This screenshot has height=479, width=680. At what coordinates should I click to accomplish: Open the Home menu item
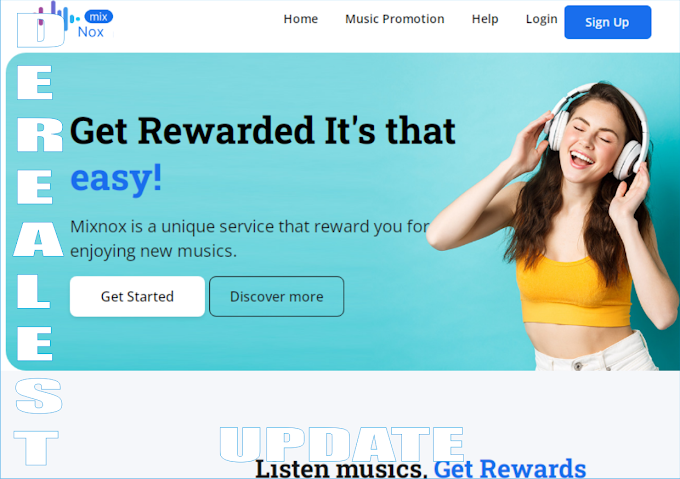click(301, 19)
